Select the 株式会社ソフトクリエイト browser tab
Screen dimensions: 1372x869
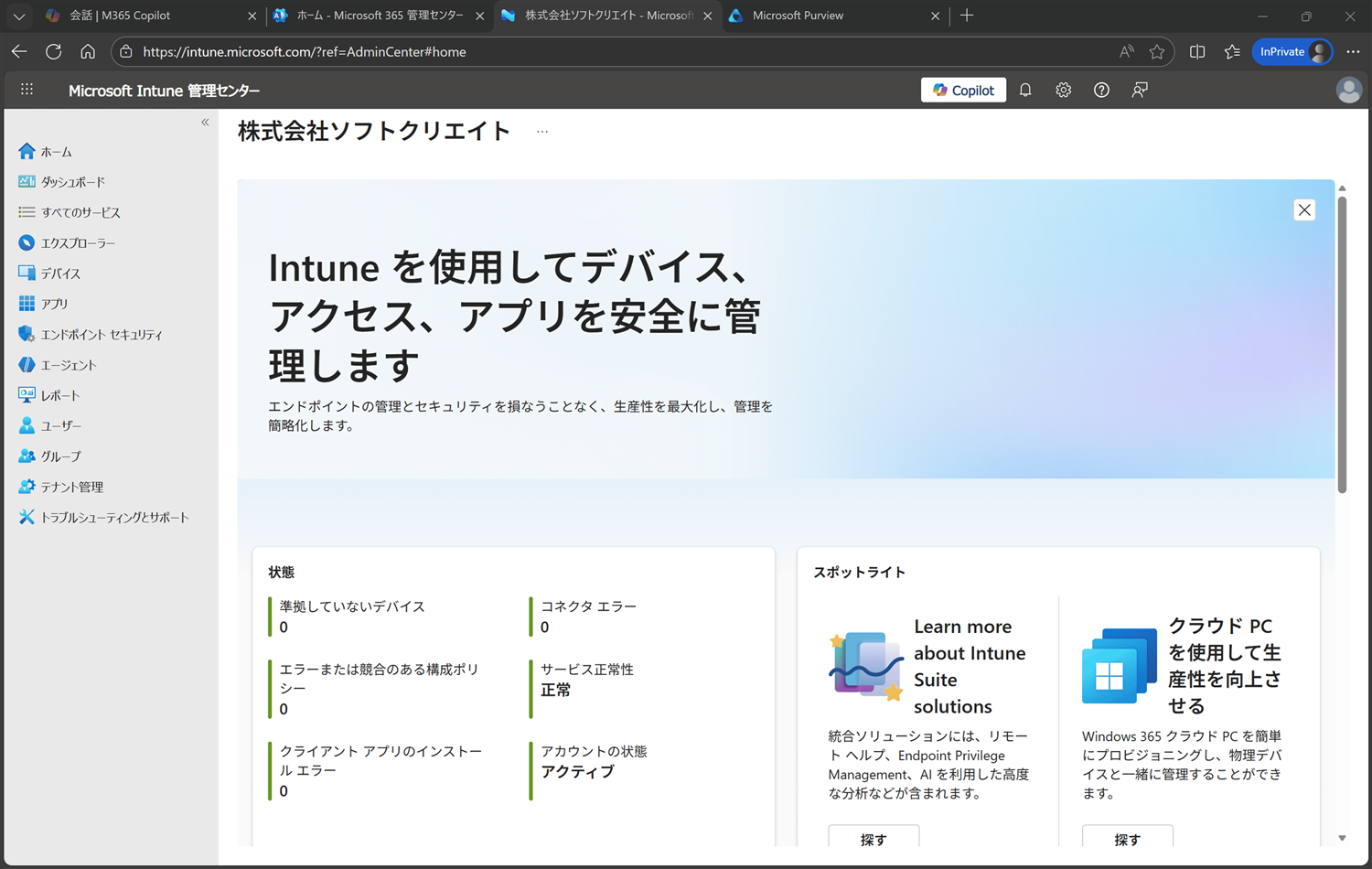coord(606,16)
